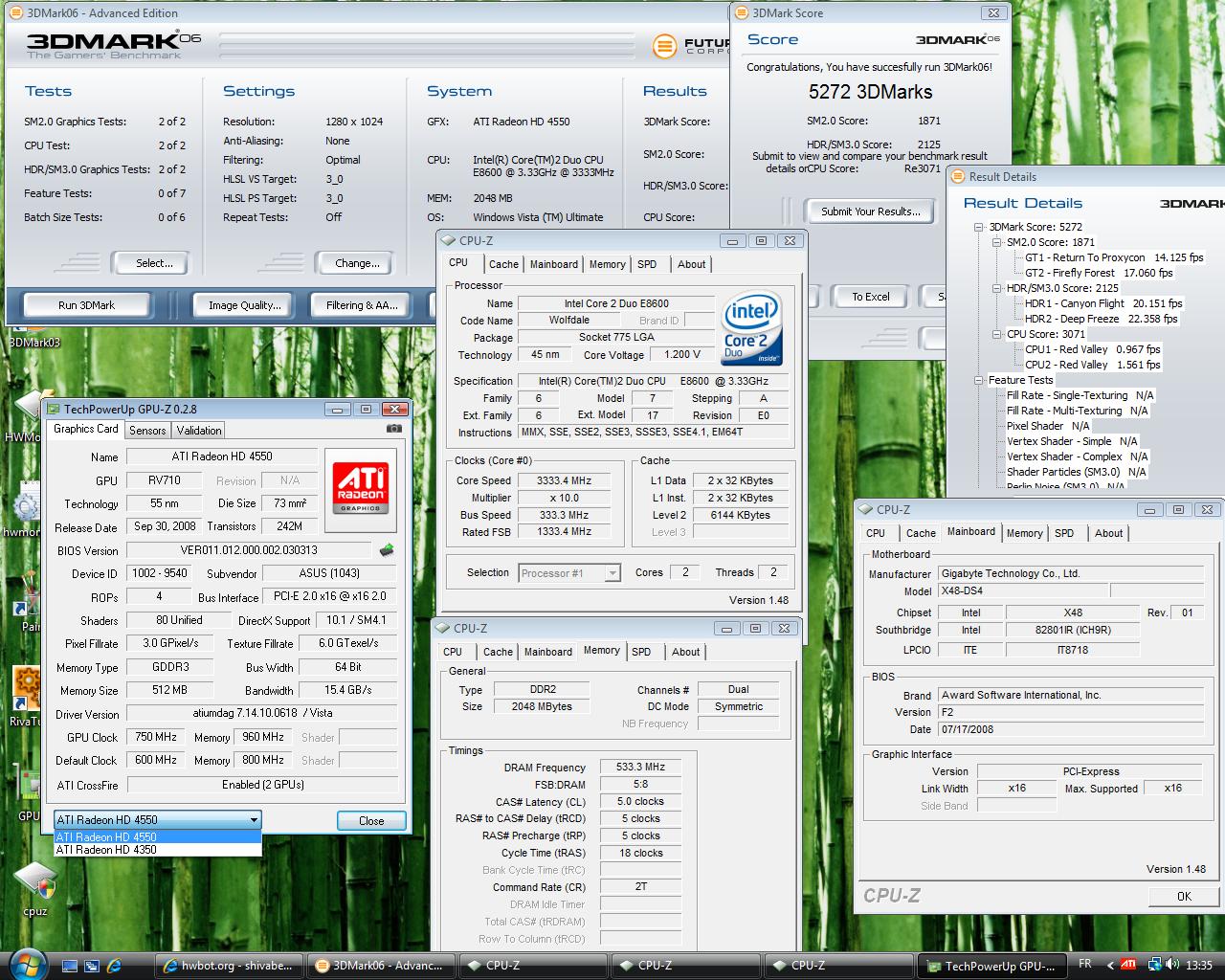This screenshot has width=1225, height=980.
Task: Click the ATI tray icon
Action: point(1129,965)
